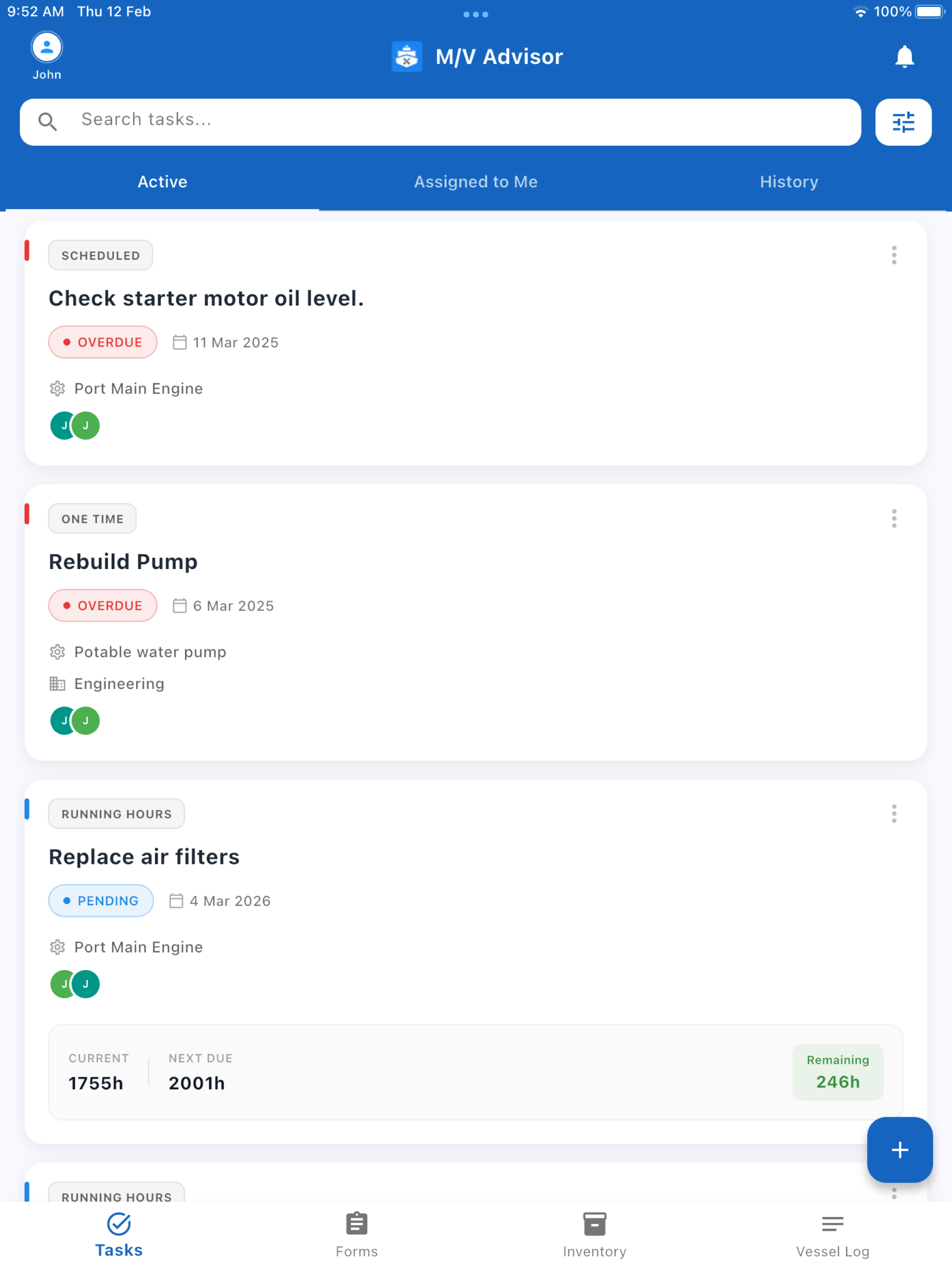Open John's profile avatar

point(47,47)
